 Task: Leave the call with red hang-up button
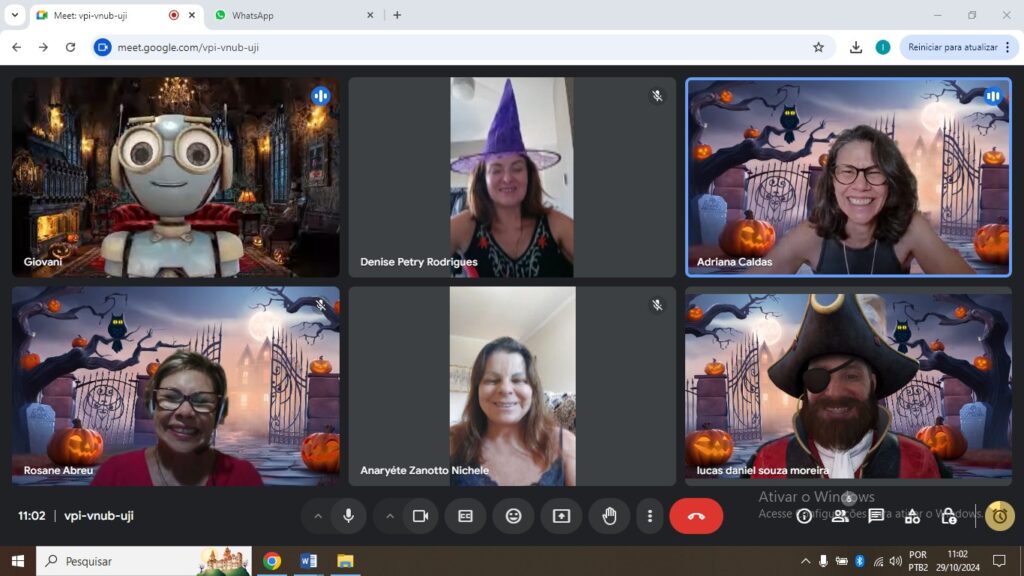coord(696,516)
